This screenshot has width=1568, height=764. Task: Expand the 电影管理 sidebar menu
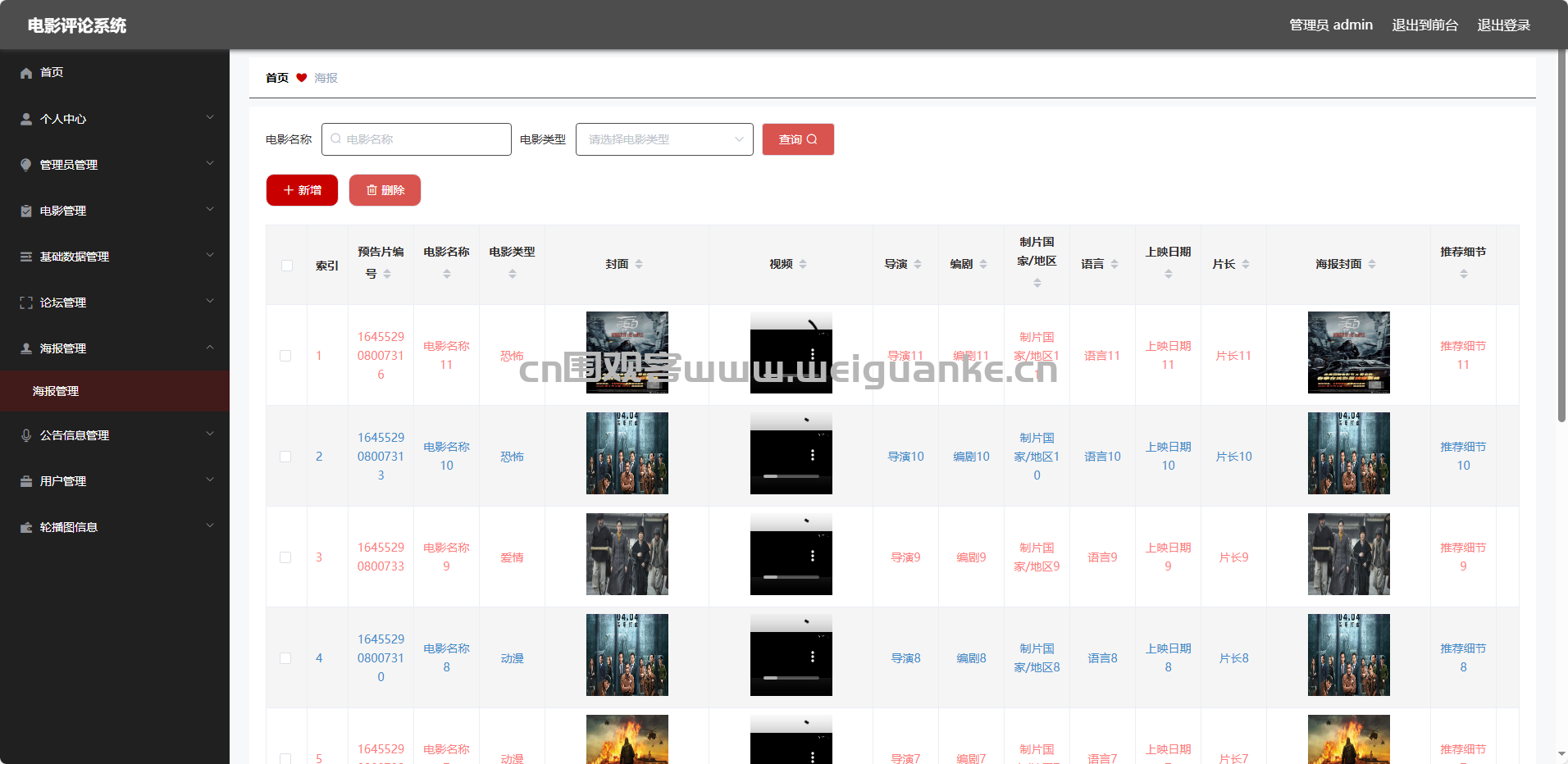(210, 210)
